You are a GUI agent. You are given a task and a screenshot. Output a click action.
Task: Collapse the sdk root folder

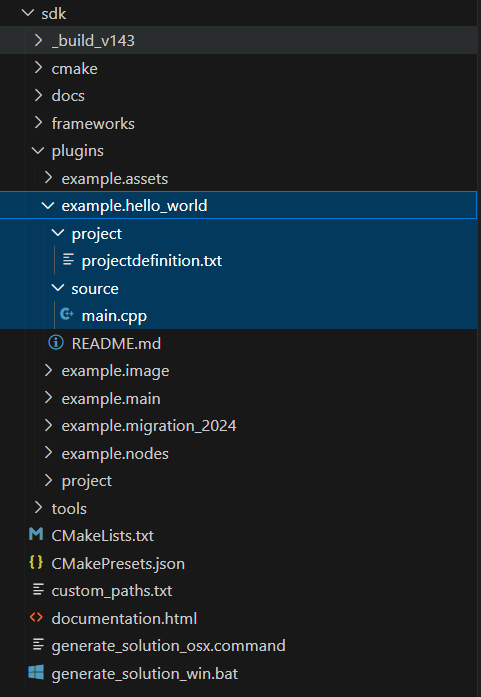tap(28, 13)
